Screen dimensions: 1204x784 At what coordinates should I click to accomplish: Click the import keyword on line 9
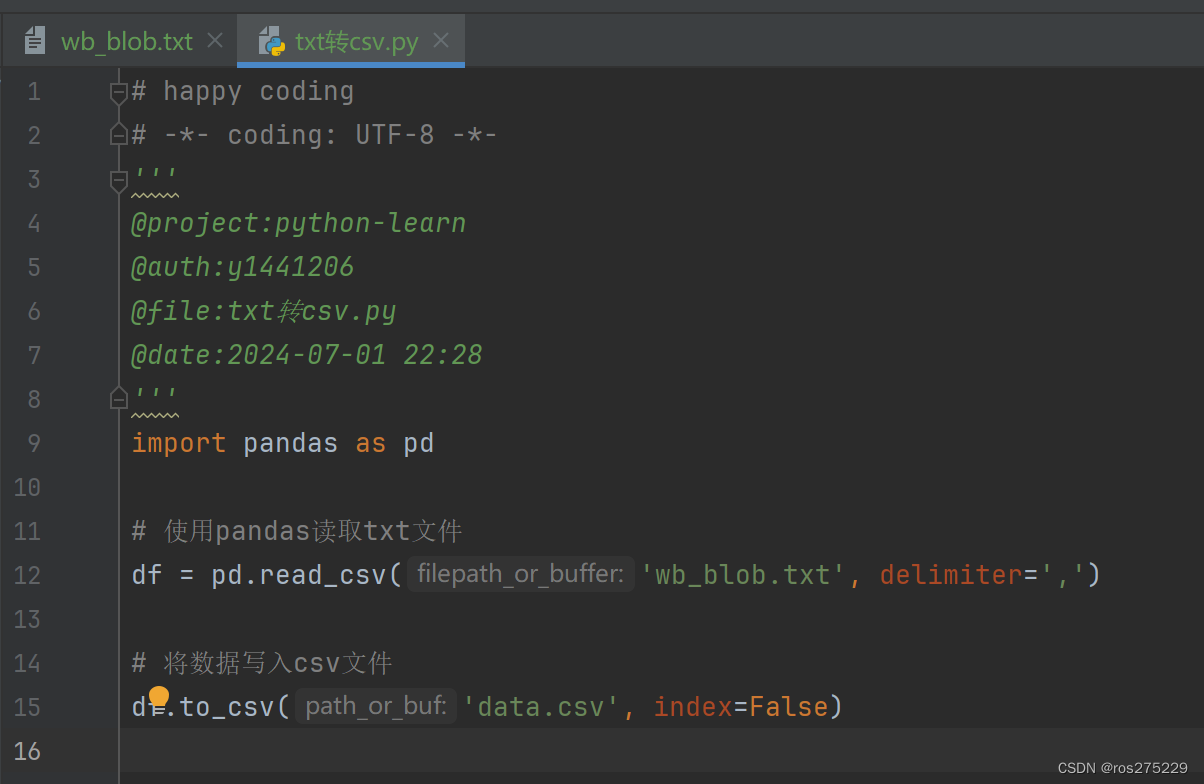(179, 443)
